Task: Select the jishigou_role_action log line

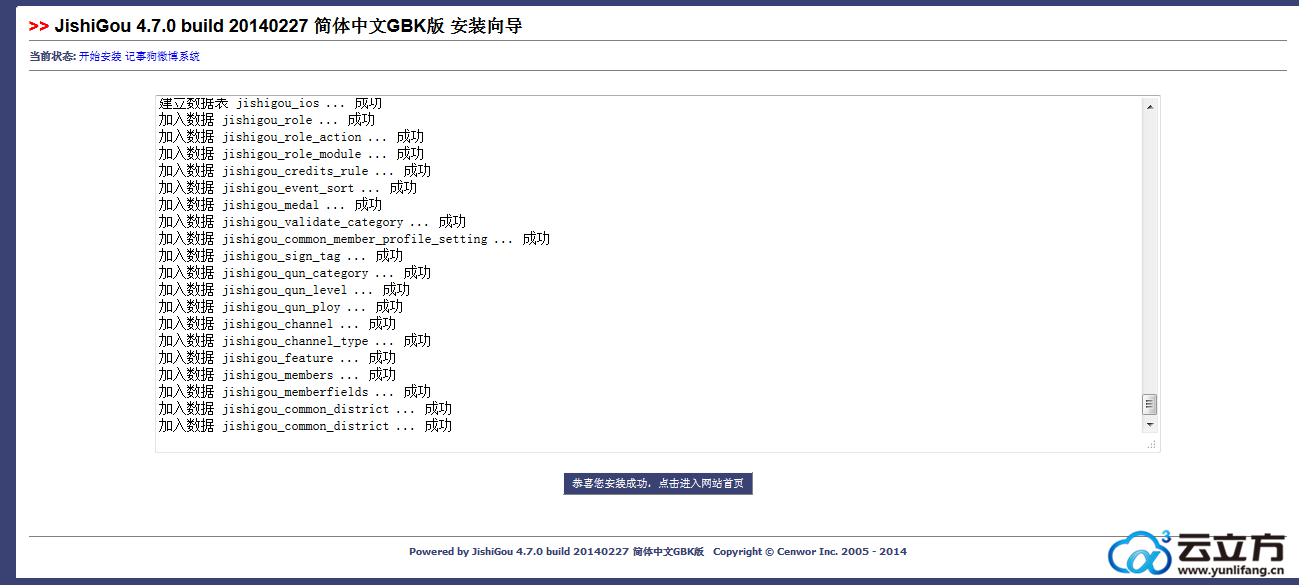Action: (291, 137)
